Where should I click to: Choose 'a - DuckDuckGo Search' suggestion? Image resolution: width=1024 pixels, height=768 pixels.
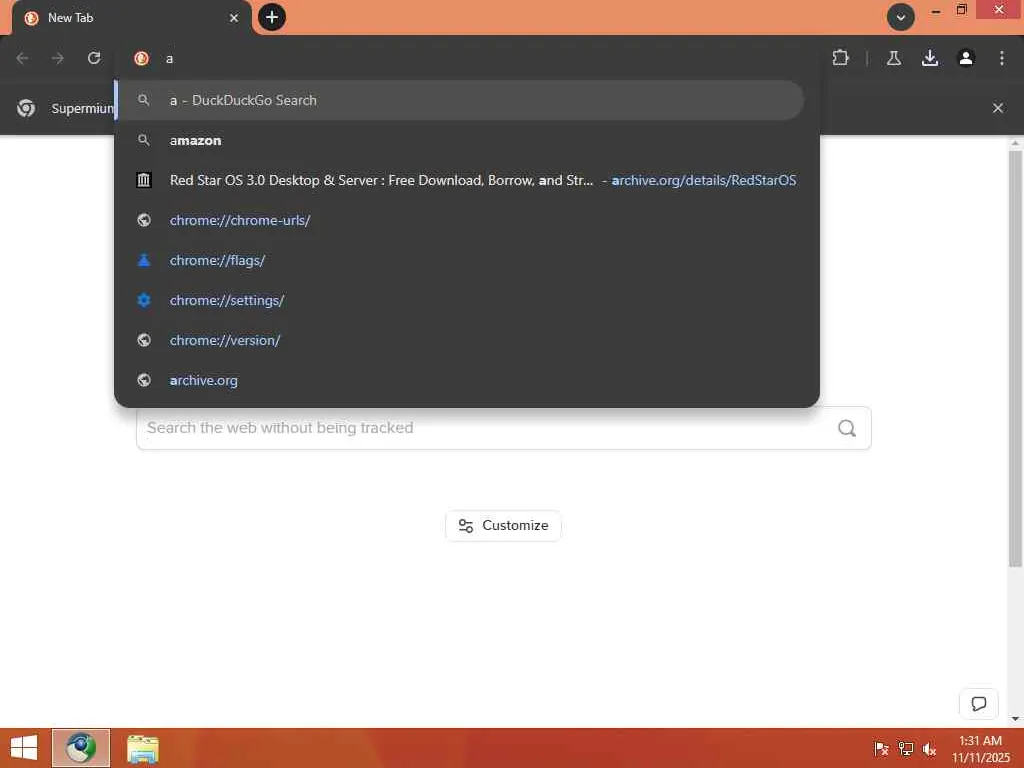(460, 100)
